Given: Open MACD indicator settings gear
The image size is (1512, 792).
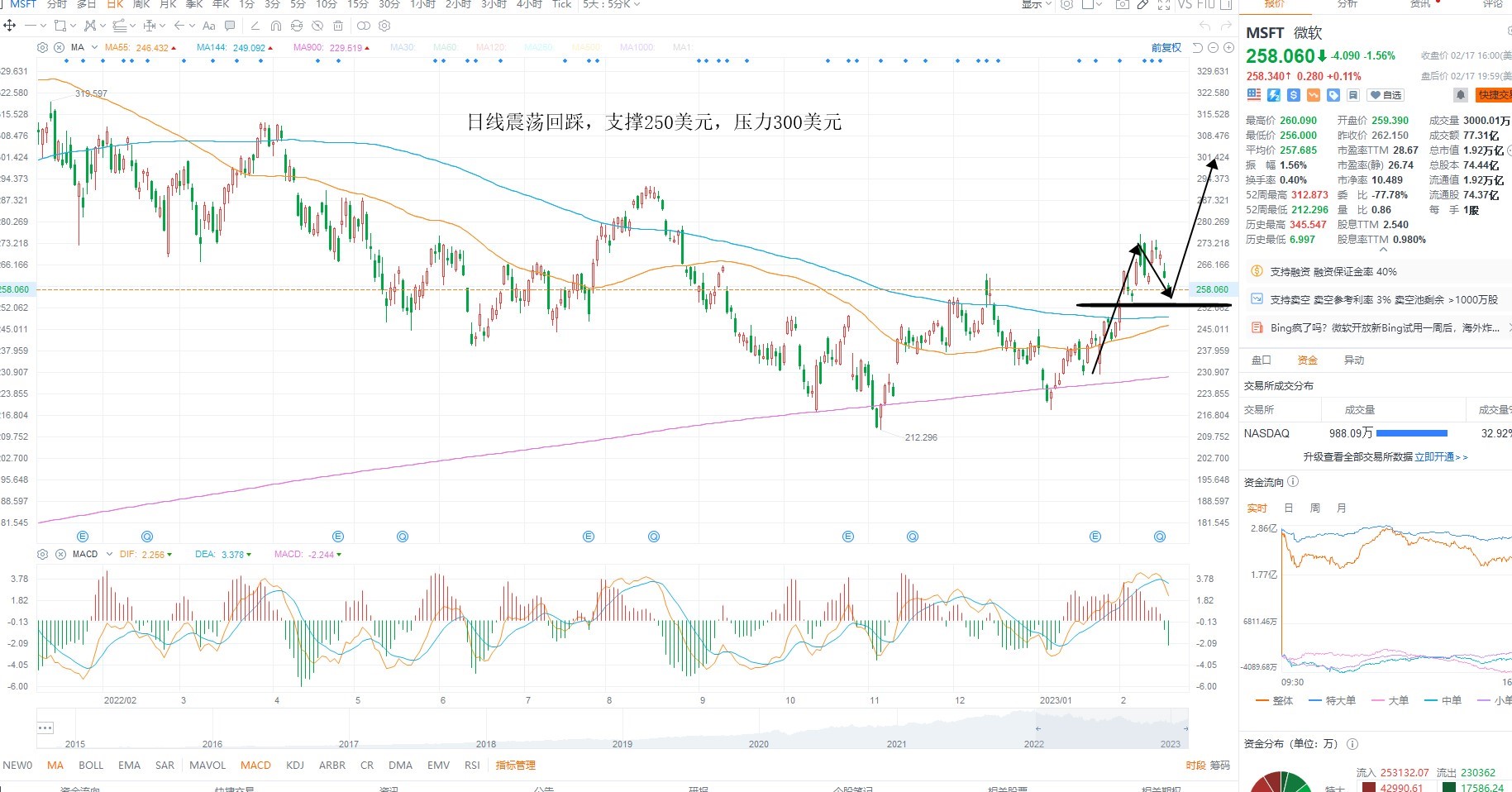Looking at the screenshot, I should 43,554.
